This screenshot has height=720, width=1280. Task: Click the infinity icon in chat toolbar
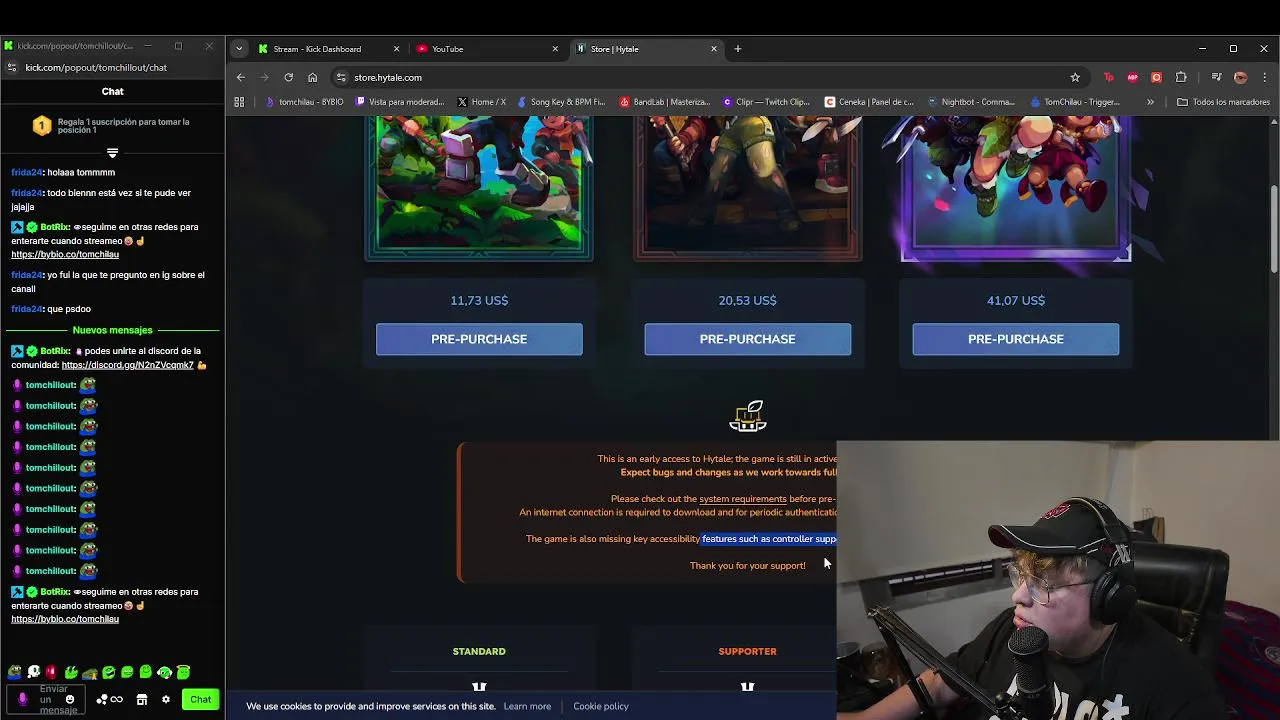(x=117, y=700)
